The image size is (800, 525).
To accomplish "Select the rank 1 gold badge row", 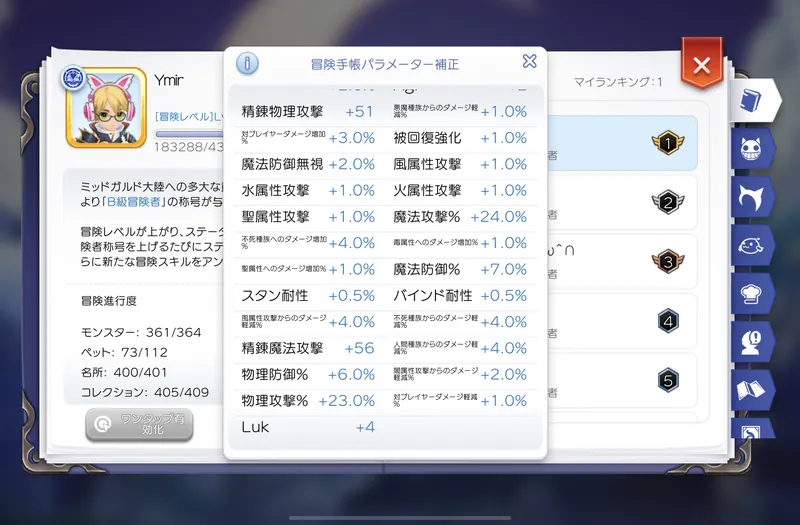I will click(x=621, y=143).
